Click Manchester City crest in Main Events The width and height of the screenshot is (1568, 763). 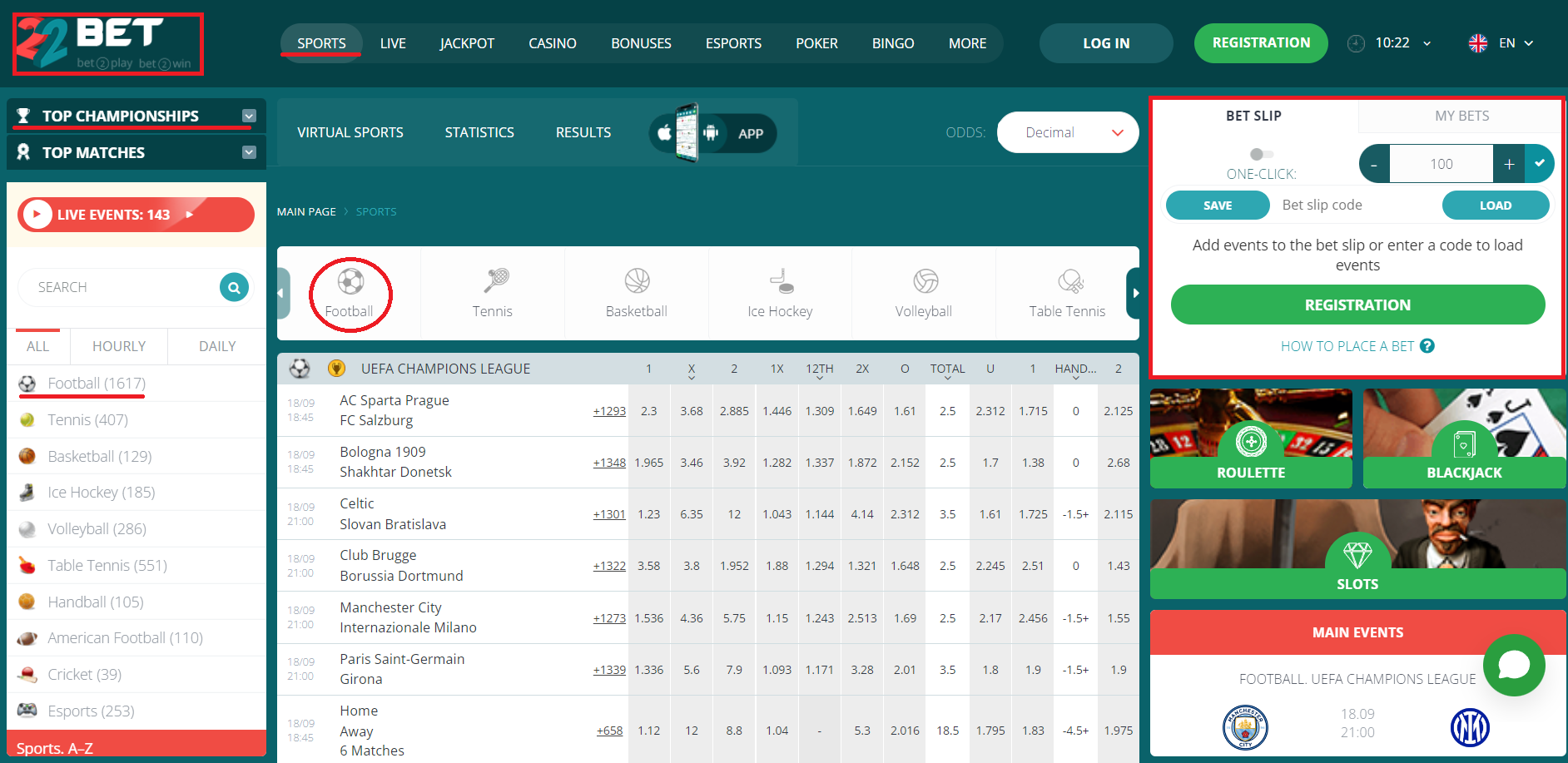(1245, 727)
